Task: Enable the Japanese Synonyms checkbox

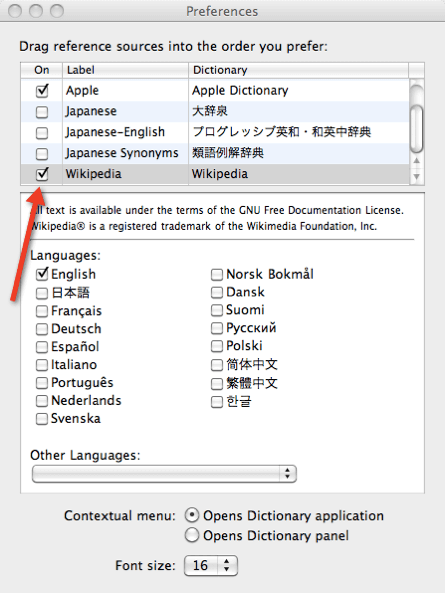Action: pyautogui.click(x=42, y=154)
